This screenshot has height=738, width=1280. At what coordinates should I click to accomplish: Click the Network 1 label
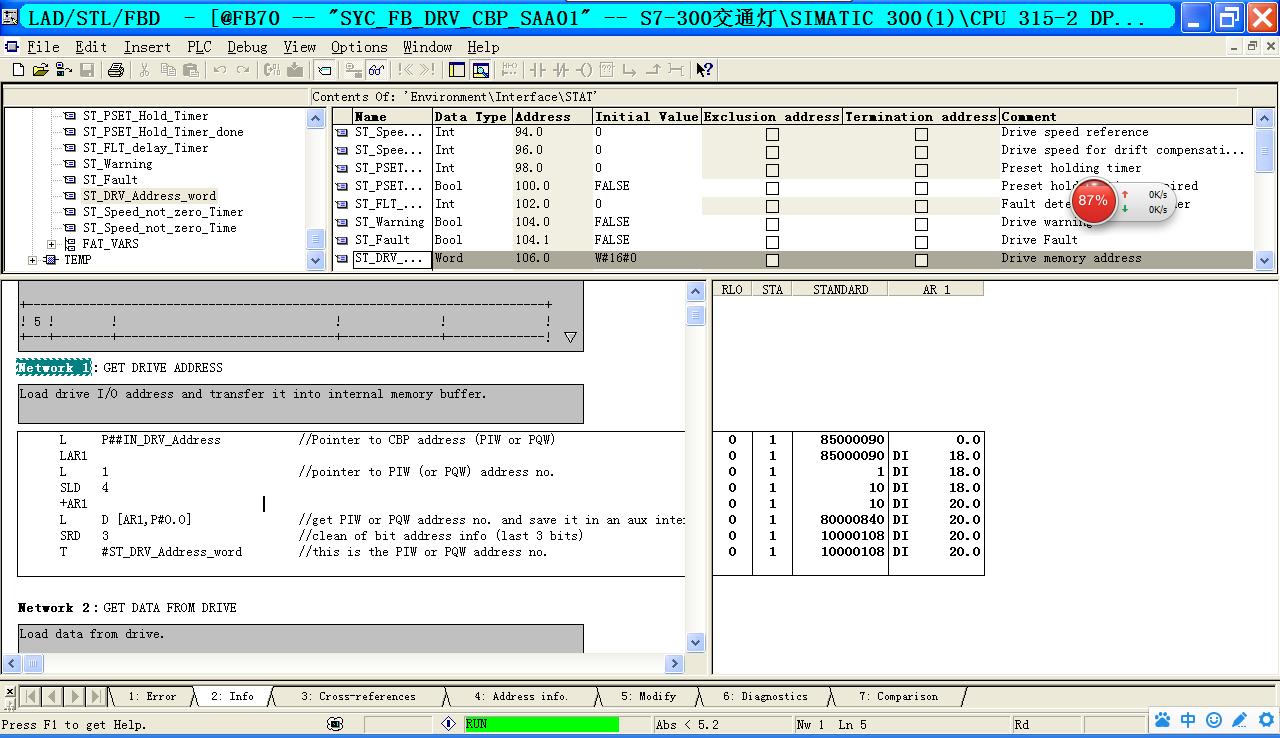[53, 368]
